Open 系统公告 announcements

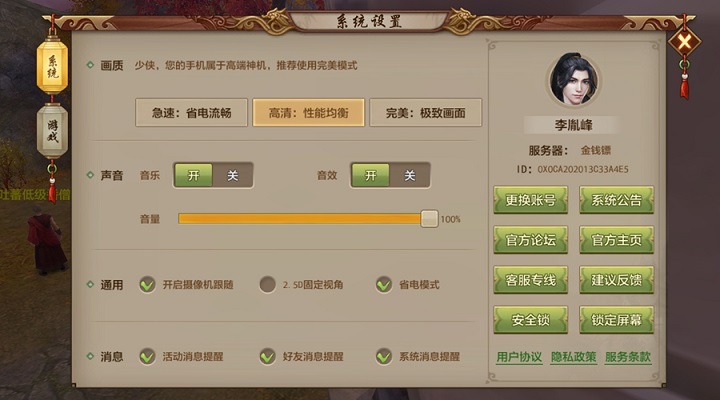pos(616,200)
